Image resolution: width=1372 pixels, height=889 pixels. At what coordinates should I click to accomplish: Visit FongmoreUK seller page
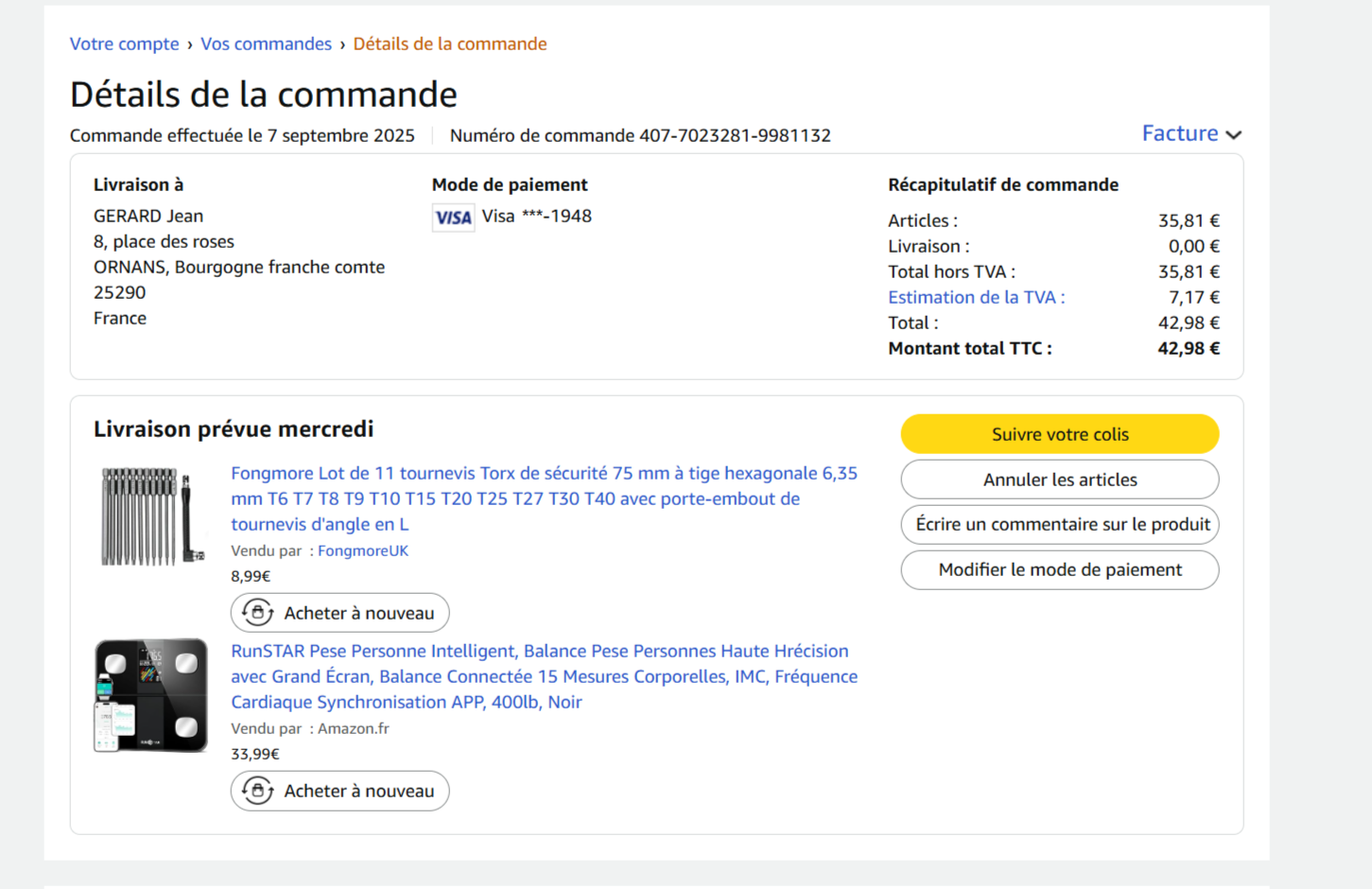(363, 550)
